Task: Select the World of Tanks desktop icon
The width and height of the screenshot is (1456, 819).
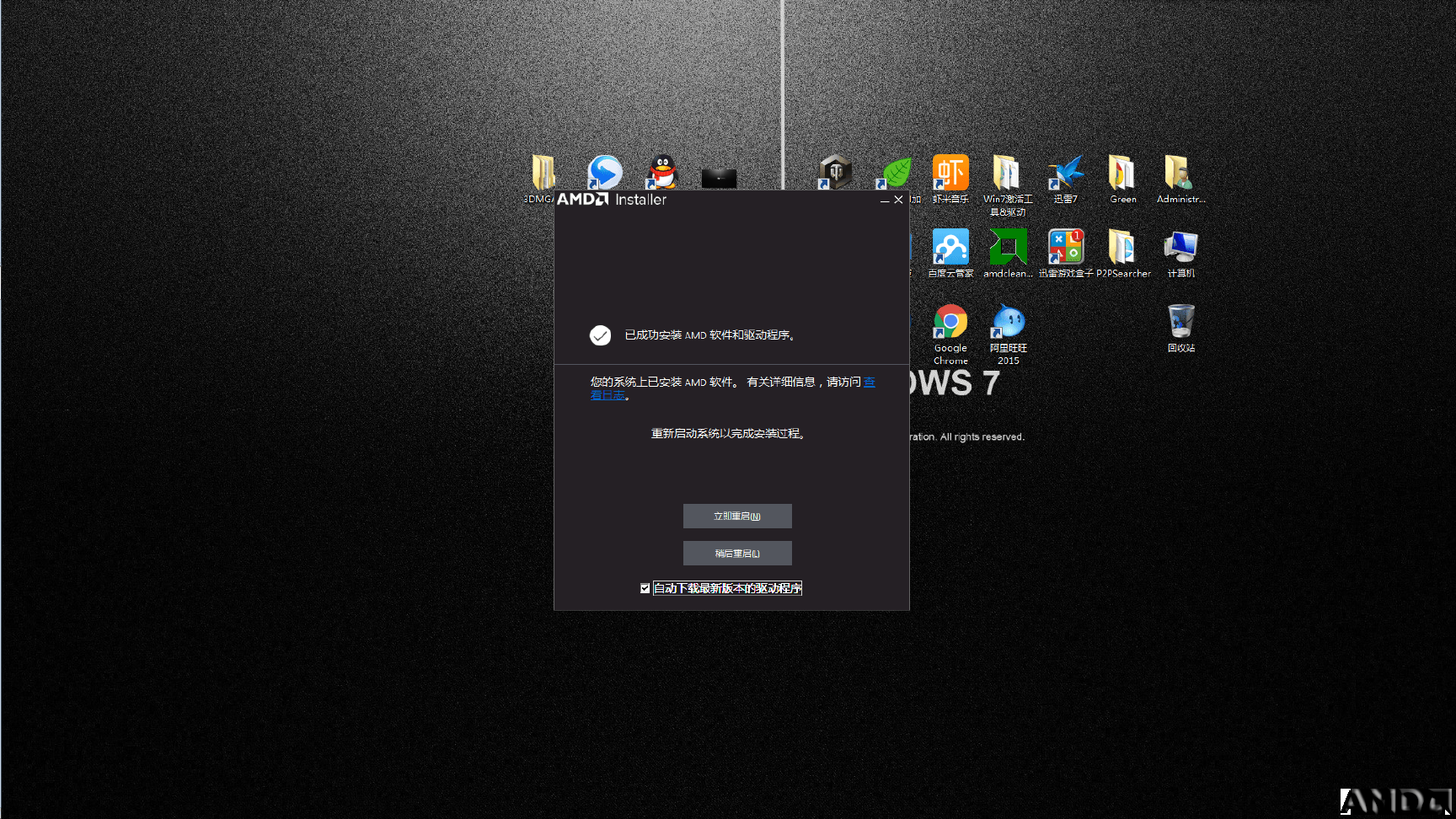Action: coord(835,172)
